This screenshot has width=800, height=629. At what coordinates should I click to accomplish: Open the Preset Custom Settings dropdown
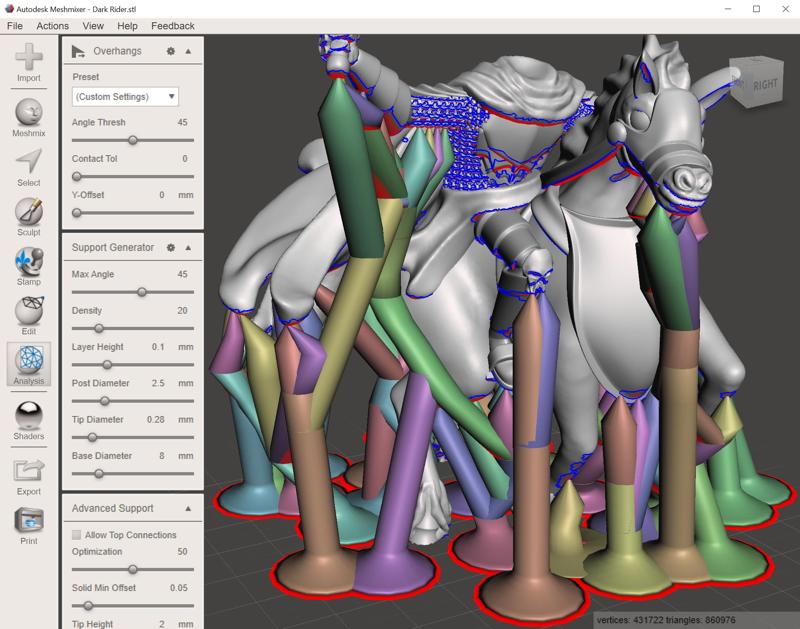click(x=125, y=97)
